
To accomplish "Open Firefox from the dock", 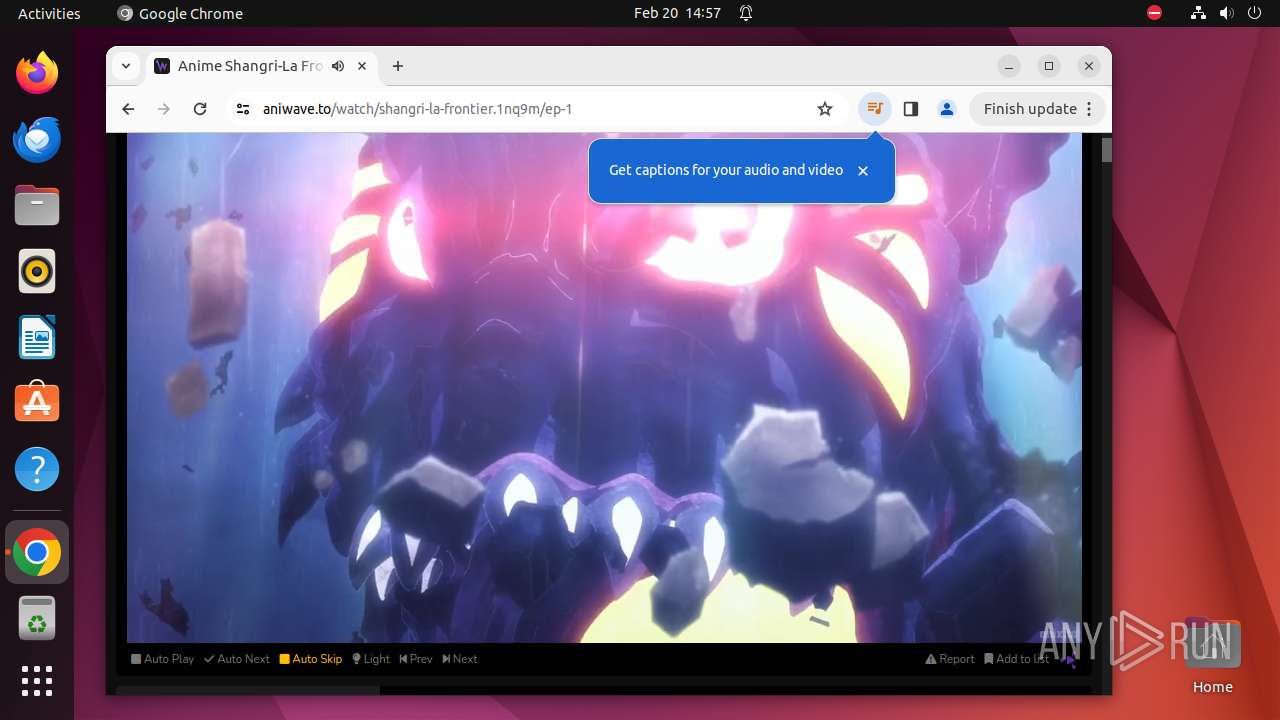I will (37, 73).
